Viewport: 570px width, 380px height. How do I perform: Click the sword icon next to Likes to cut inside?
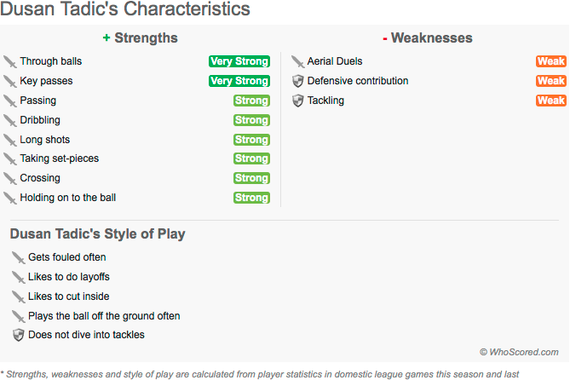point(18,297)
